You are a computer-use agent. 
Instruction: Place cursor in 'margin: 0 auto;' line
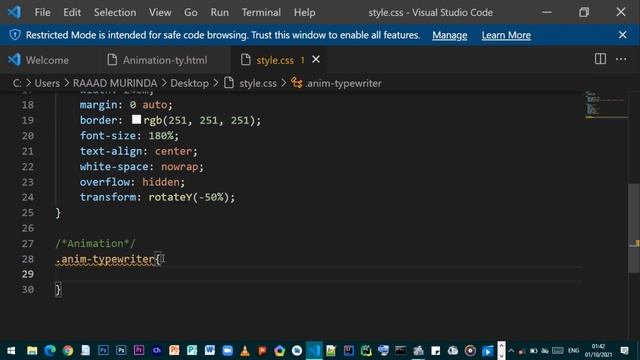[126, 105]
